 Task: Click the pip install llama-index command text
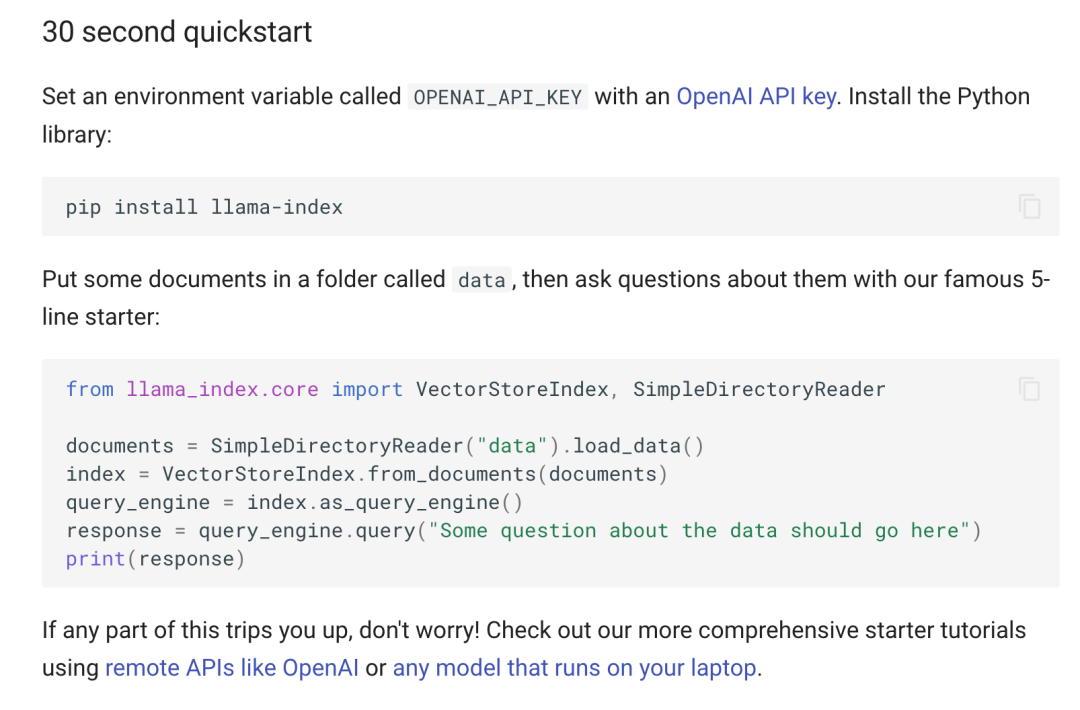tap(204, 207)
